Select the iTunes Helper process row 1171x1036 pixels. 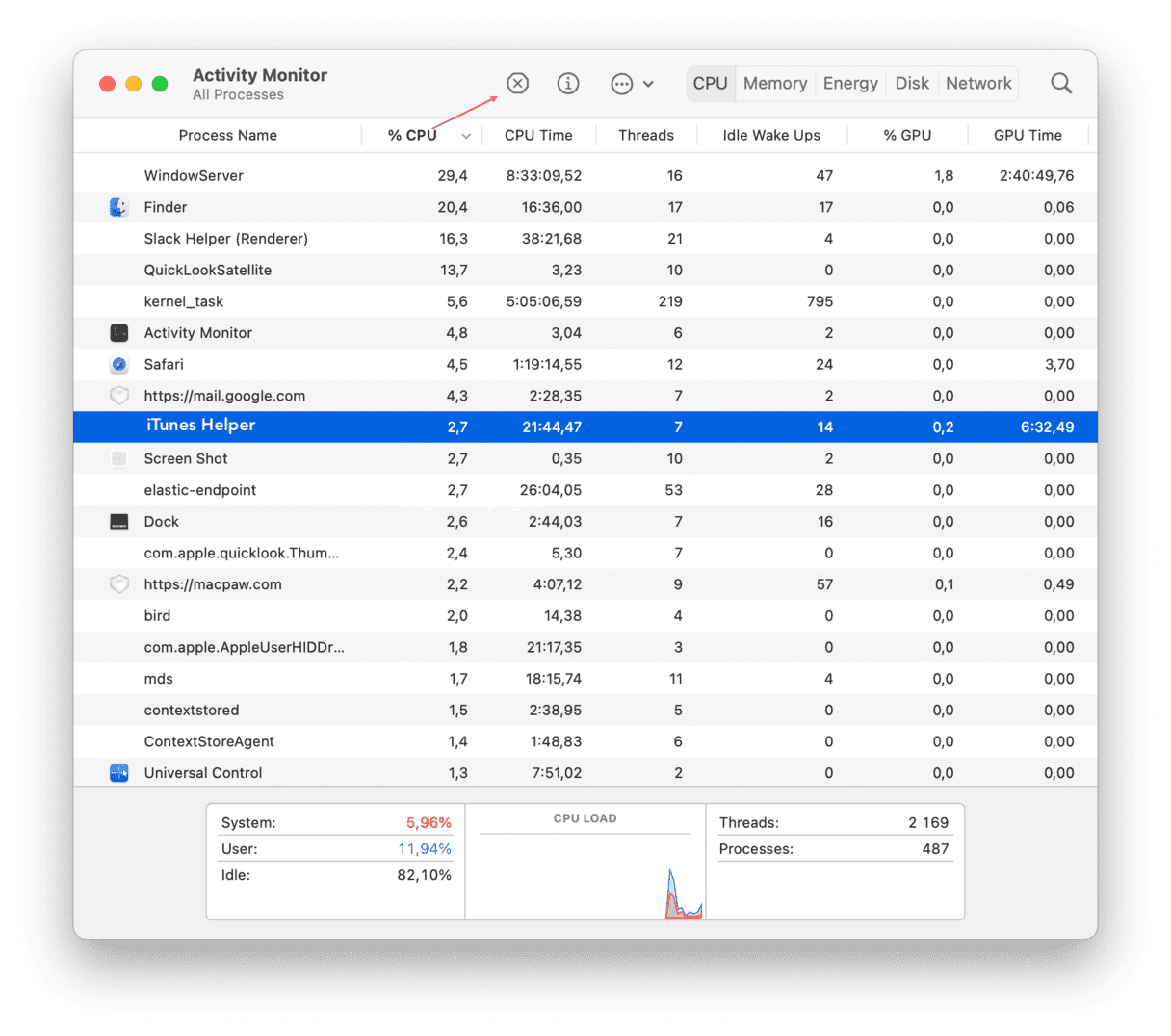[x=585, y=427]
